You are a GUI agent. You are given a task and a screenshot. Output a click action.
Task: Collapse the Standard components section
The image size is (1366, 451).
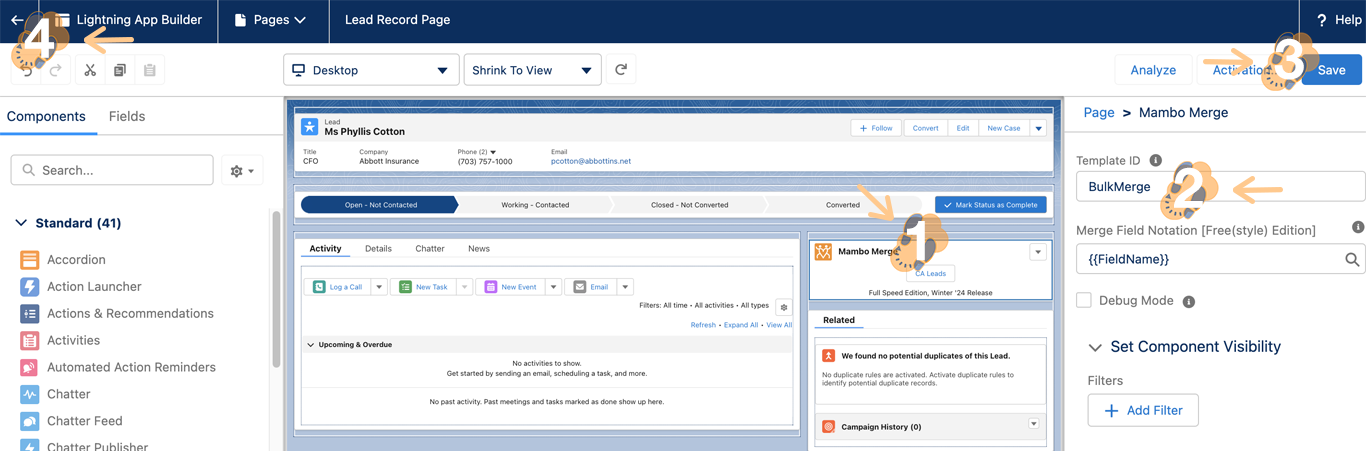[x=21, y=223]
